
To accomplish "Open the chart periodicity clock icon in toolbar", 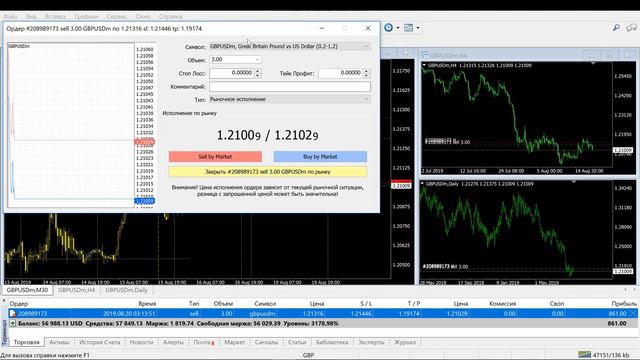I will point(389,27).
